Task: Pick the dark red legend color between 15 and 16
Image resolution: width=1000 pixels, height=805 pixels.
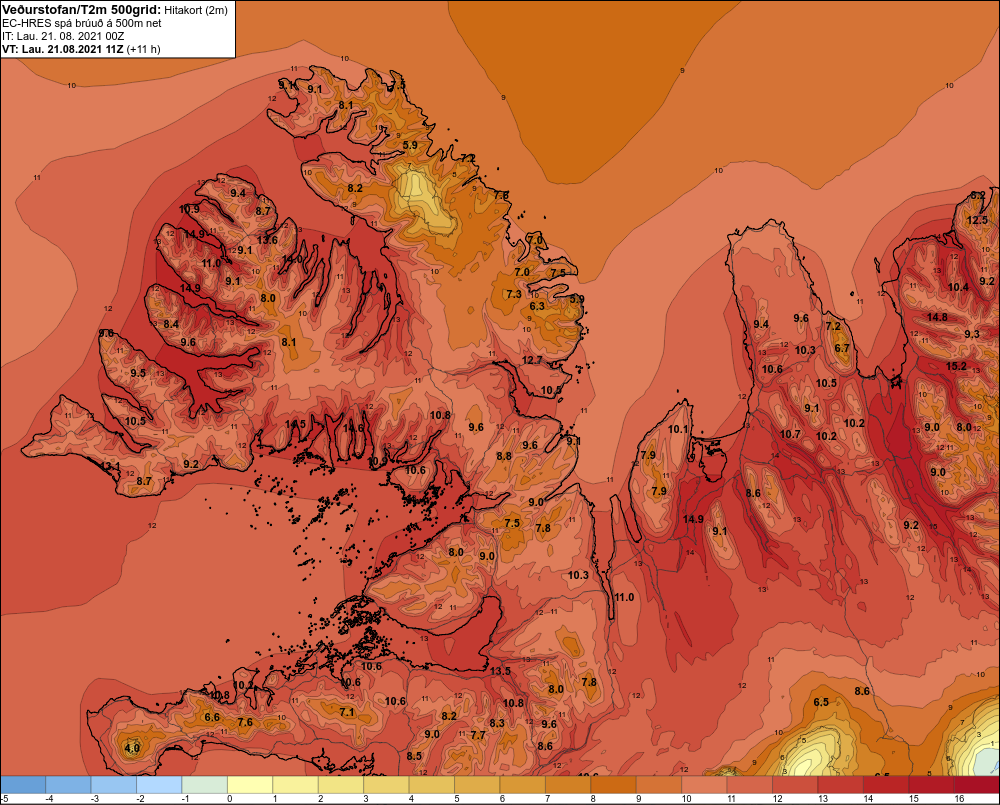Action: click(931, 785)
